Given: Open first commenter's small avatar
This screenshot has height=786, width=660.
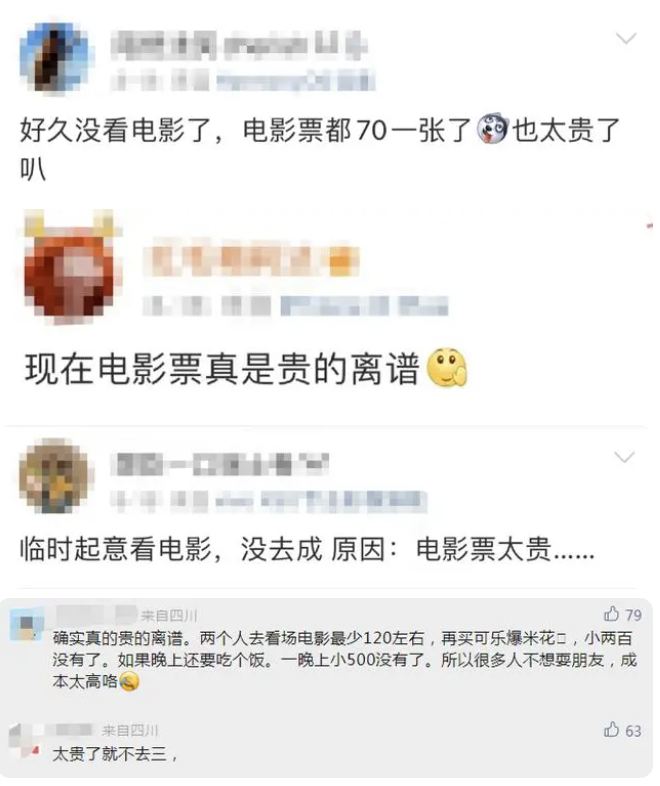Looking at the screenshot, I should pos(27,624).
